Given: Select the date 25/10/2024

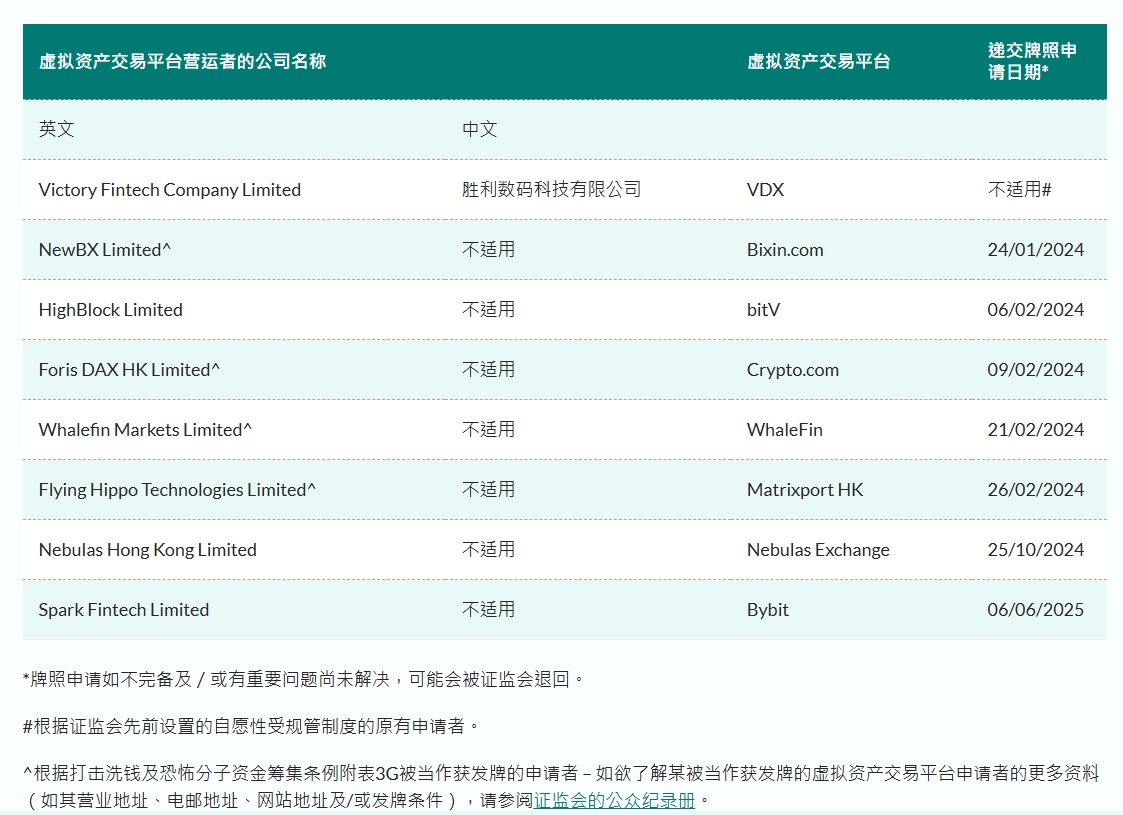Looking at the screenshot, I should click(1036, 550).
